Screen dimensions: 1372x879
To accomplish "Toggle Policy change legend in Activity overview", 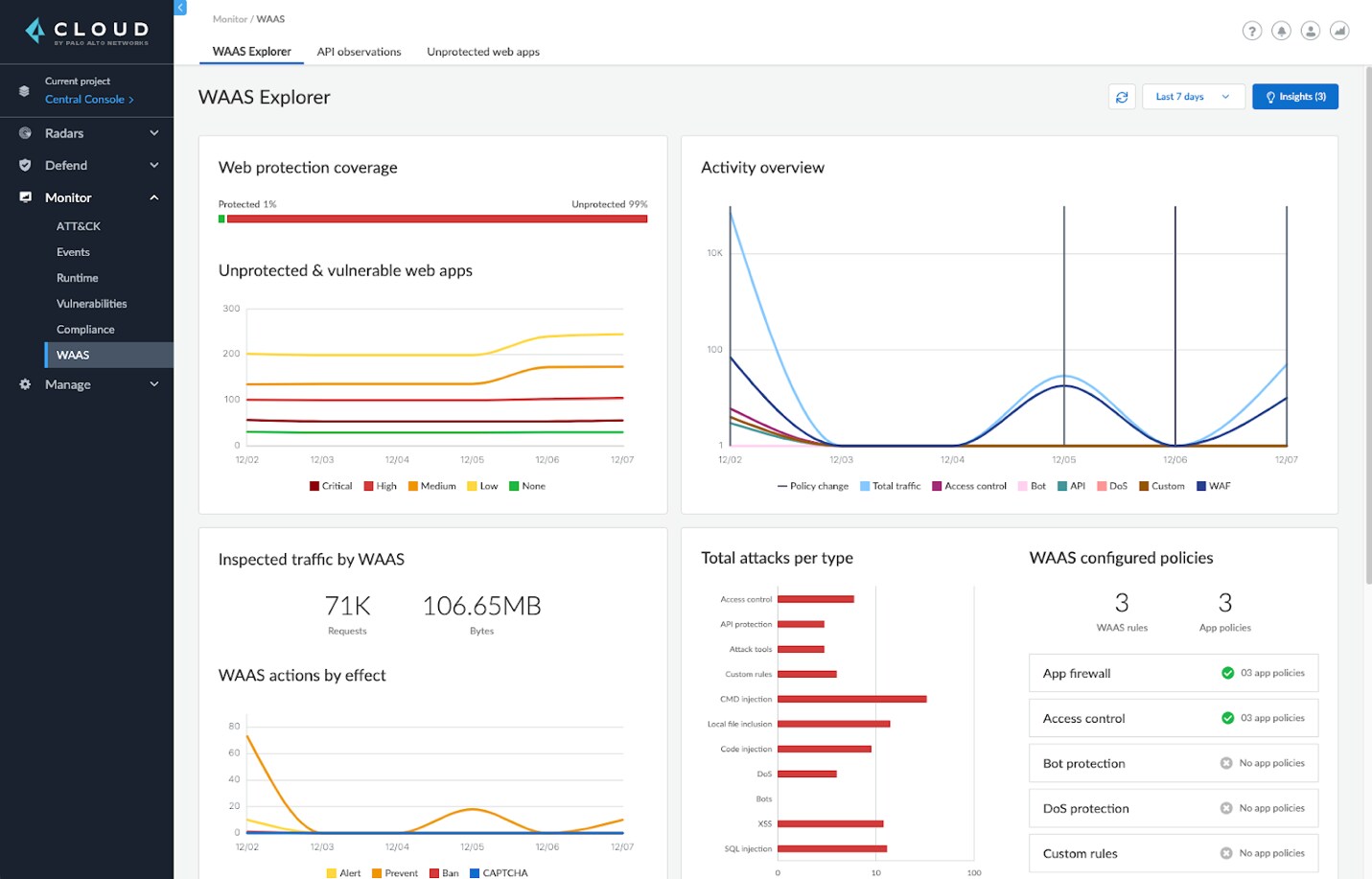I will point(813,486).
